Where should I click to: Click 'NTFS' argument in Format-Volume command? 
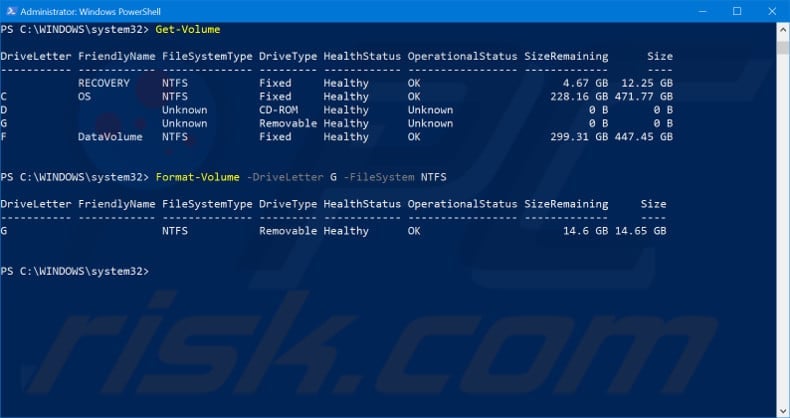click(434, 177)
